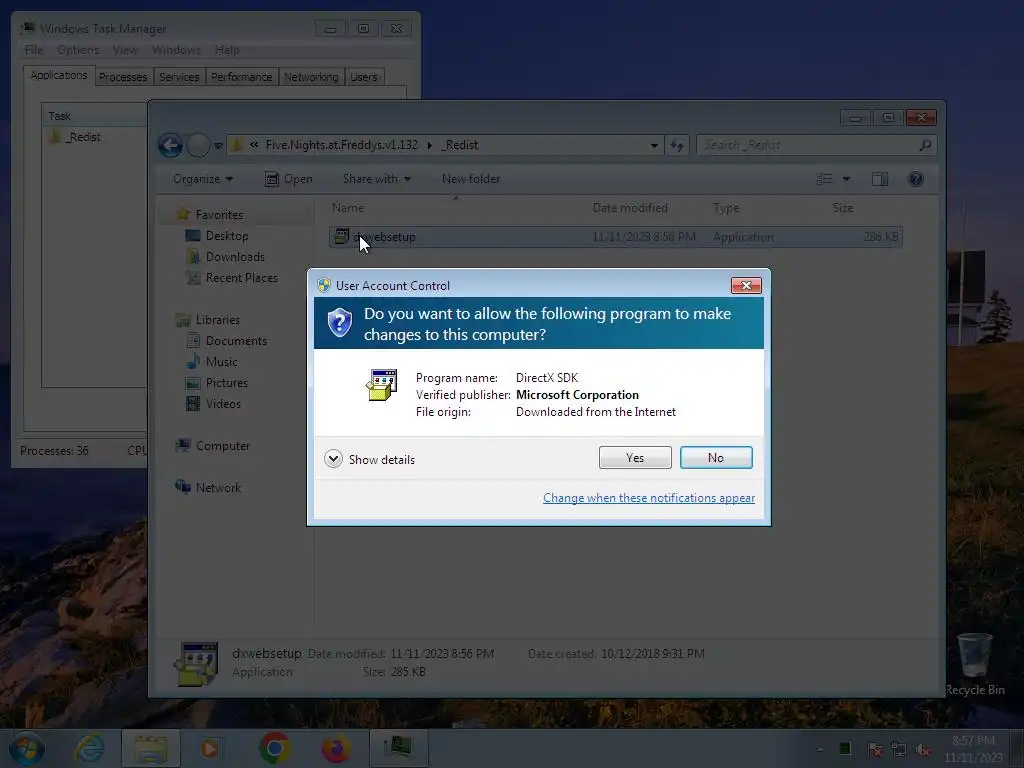This screenshot has width=1024, height=768.
Task: Open the File menu in Task Manager
Action: click(x=33, y=50)
